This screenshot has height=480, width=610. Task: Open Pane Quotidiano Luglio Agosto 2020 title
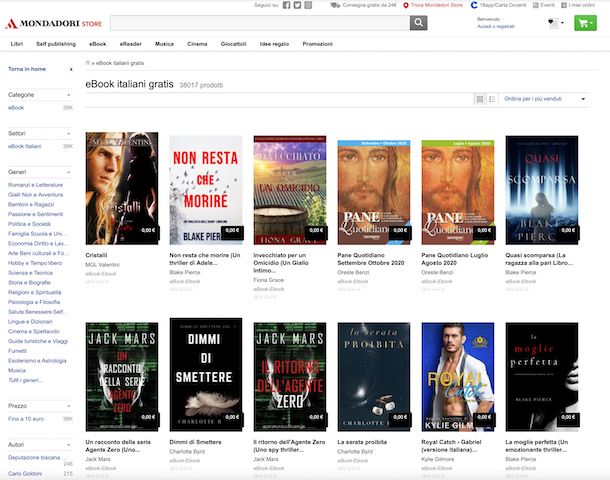tap(454, 259)
